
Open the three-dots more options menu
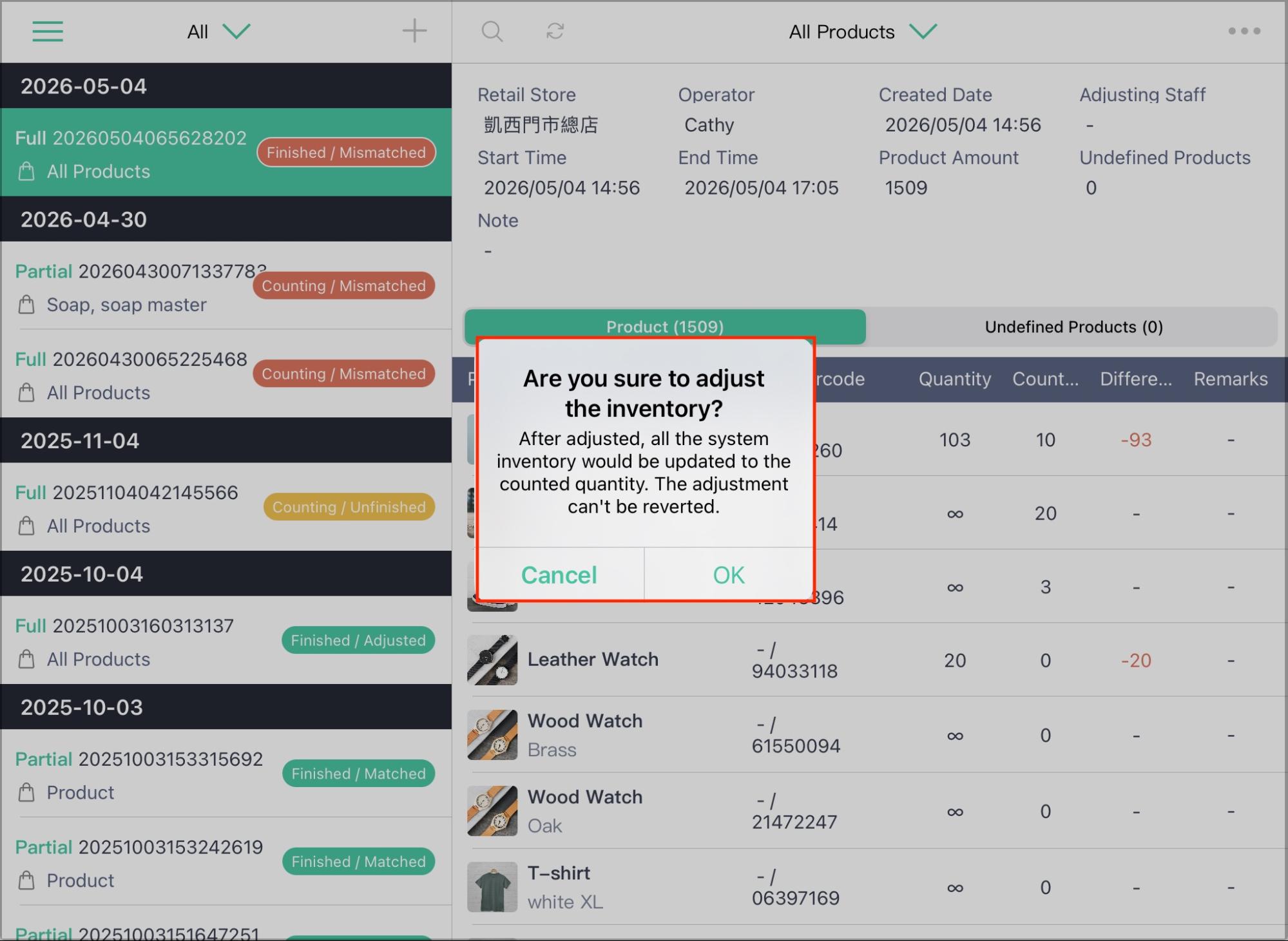point(1244,31)
